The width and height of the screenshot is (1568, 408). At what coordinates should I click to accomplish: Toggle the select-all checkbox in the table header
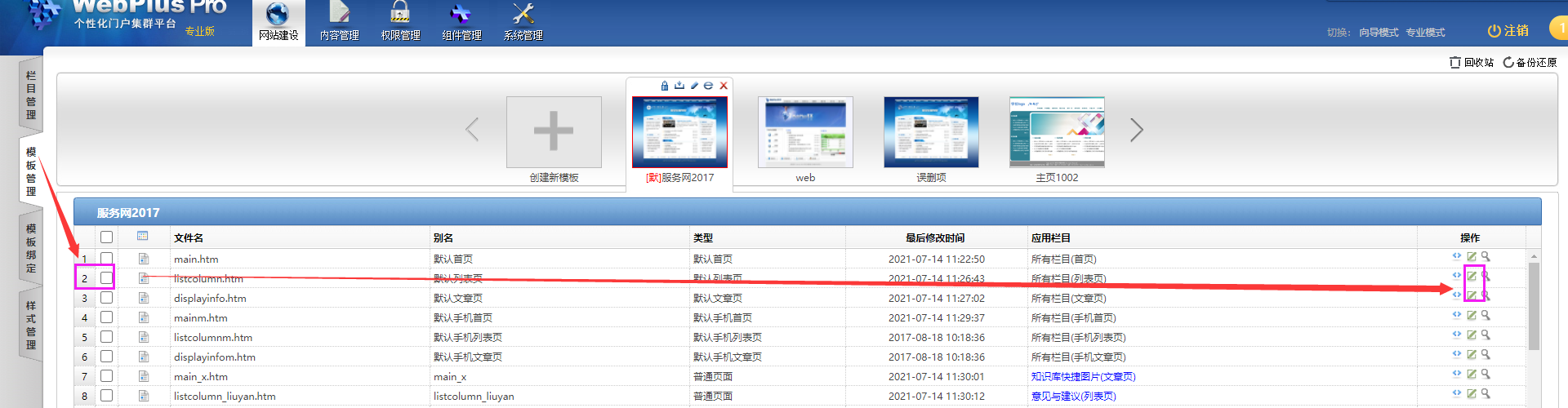[106, 237]
